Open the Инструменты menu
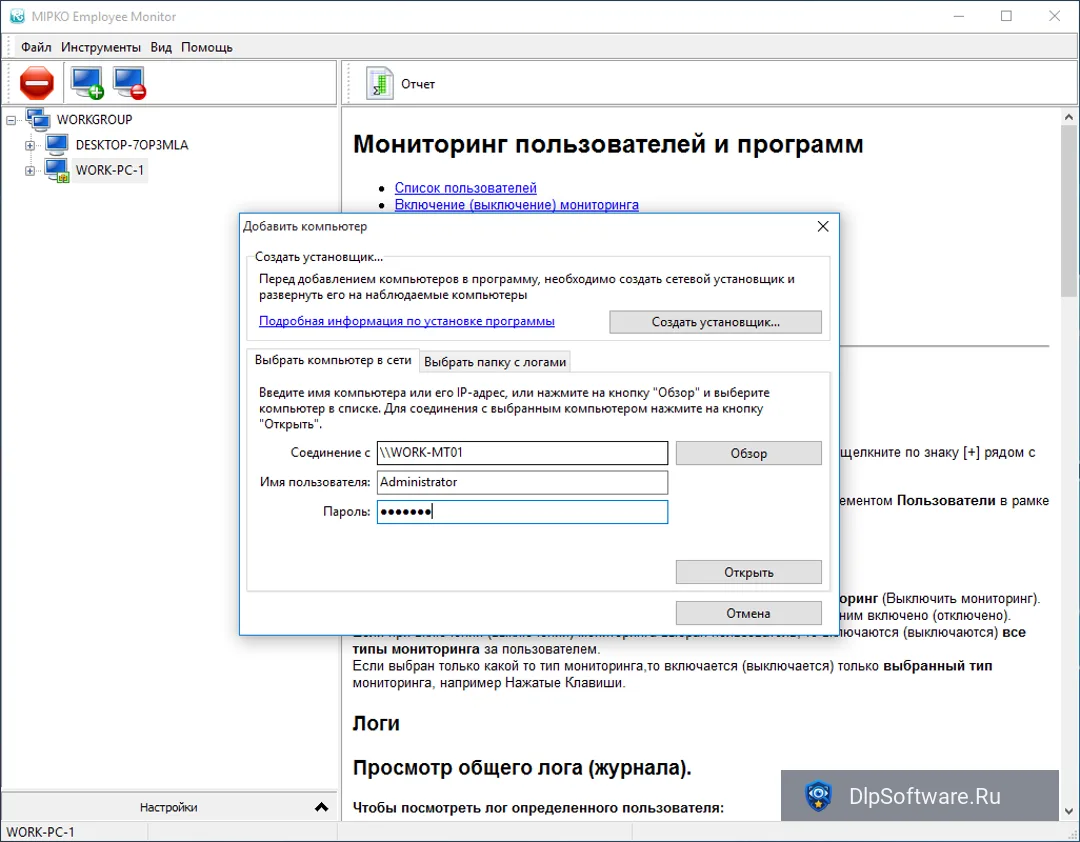Screen dimensions: 1080x842 [x=101, y=47]
